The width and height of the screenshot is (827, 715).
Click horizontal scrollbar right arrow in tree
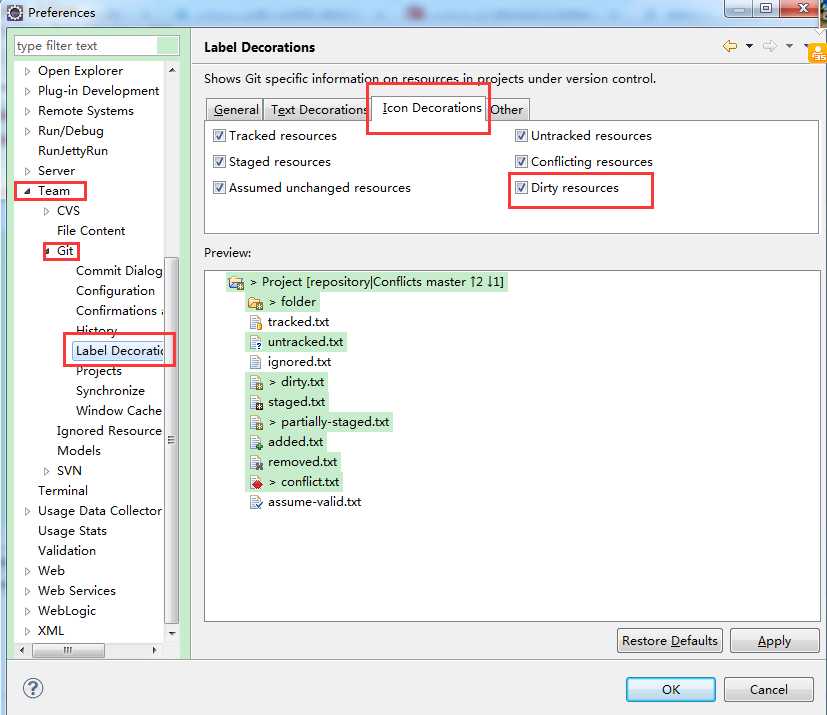tap(154, 650)
